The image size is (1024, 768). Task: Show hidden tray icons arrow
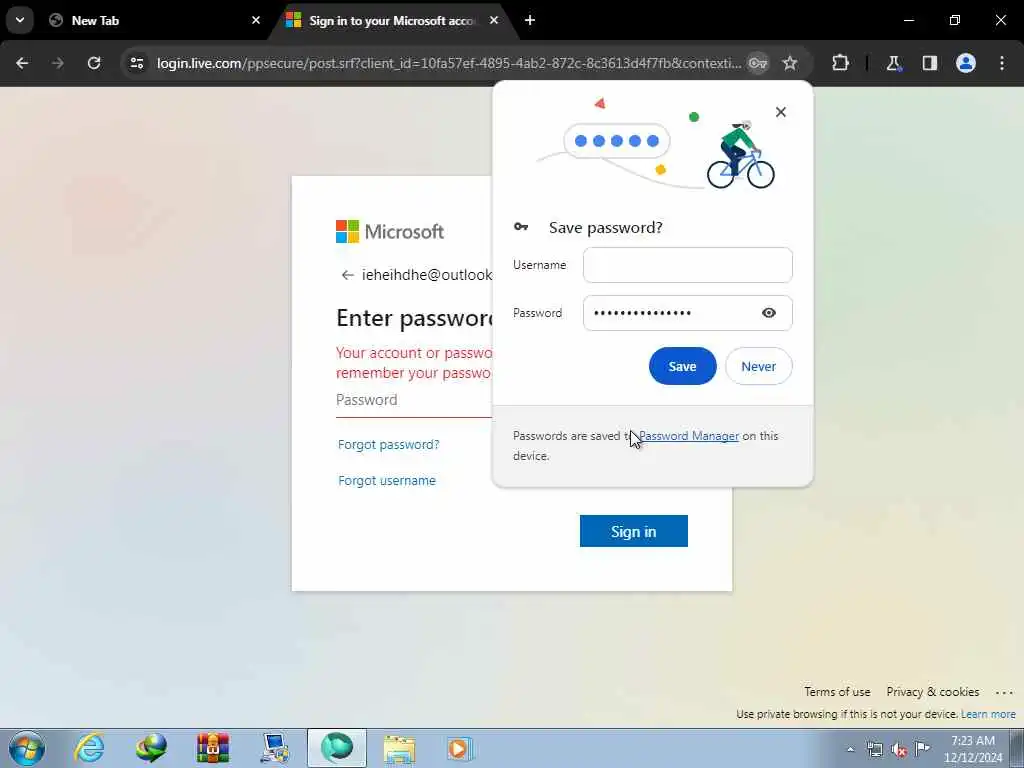[x=850, y=749]
